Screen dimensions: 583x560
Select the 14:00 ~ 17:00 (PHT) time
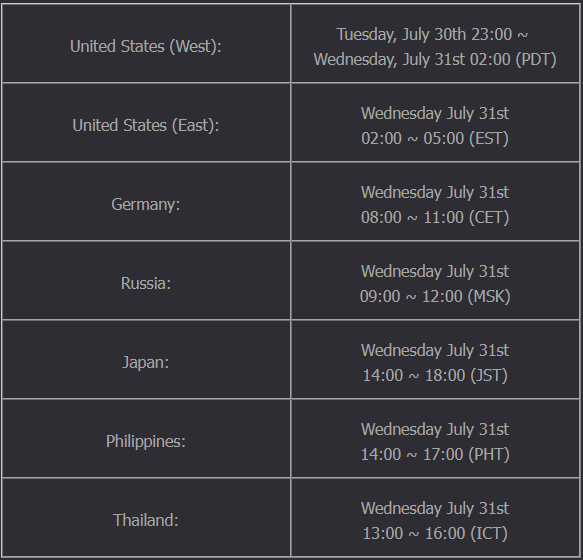pyautogui.click(x=435, y=454)
